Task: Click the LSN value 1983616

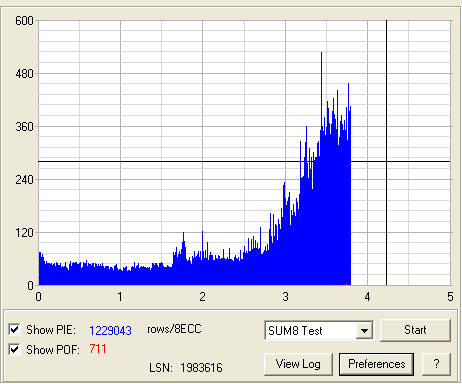Action: (201, 368)
